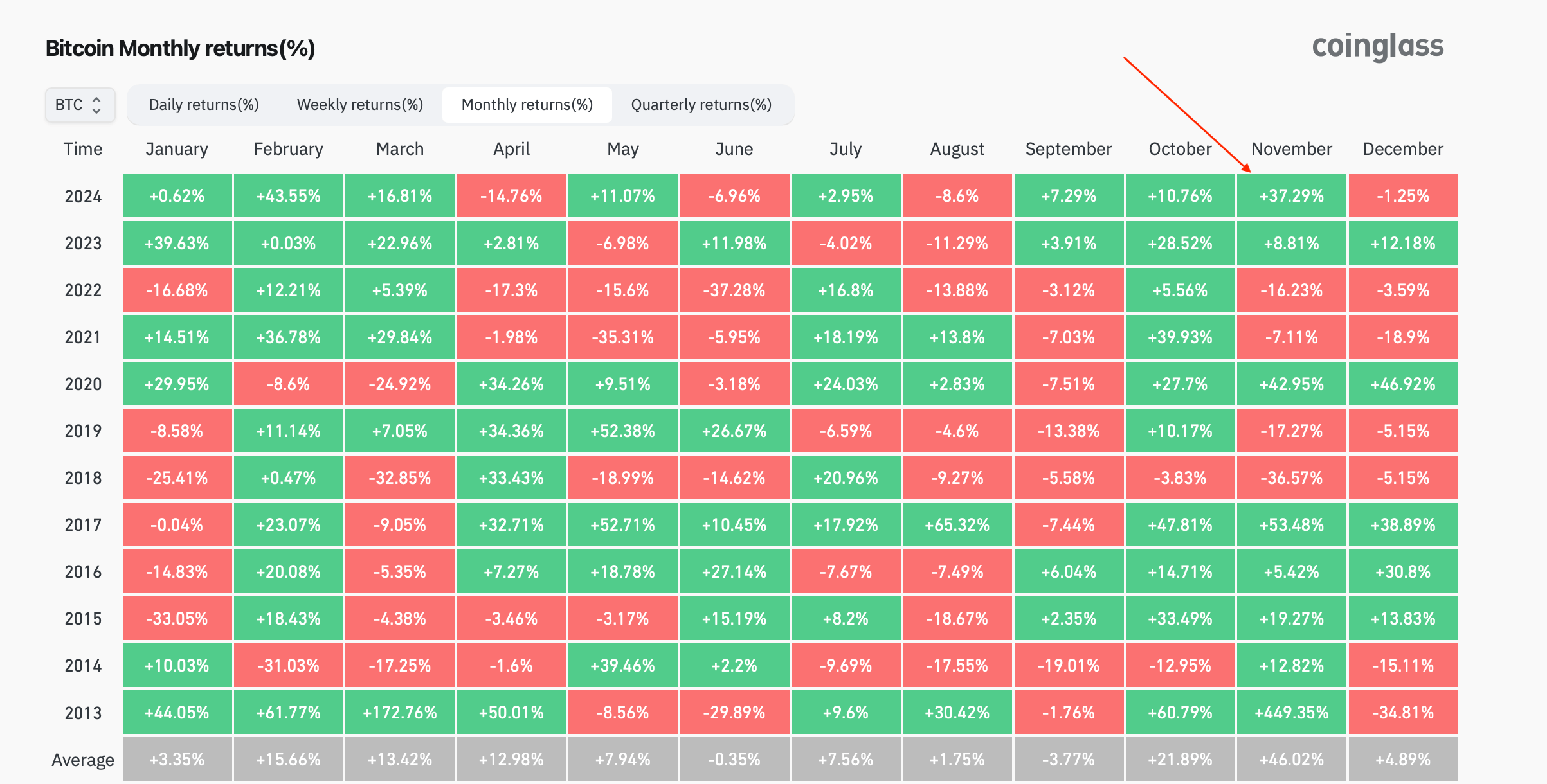The height and width of the screenshot is (784, 1547).
Task: Click the Bitcoin Monthly returns(%) title
Action: [180, 48]
